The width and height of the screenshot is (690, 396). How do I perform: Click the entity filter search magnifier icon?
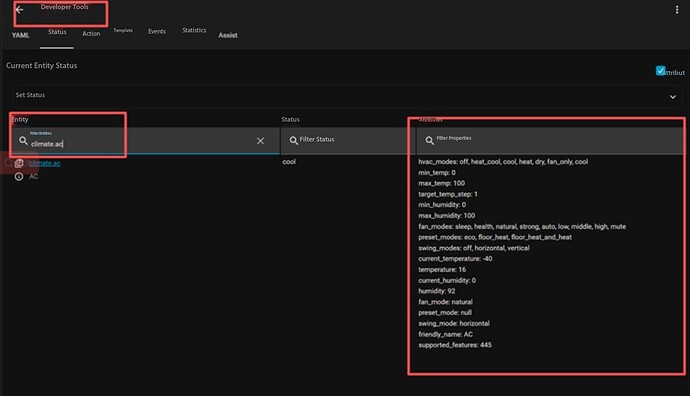(23, 141)
